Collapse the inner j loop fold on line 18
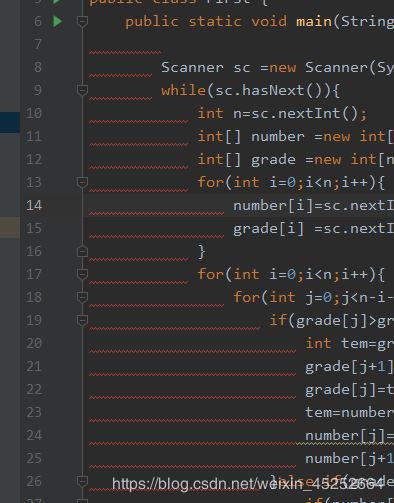This screenshot has width=394, height=503. click(82, 297)
